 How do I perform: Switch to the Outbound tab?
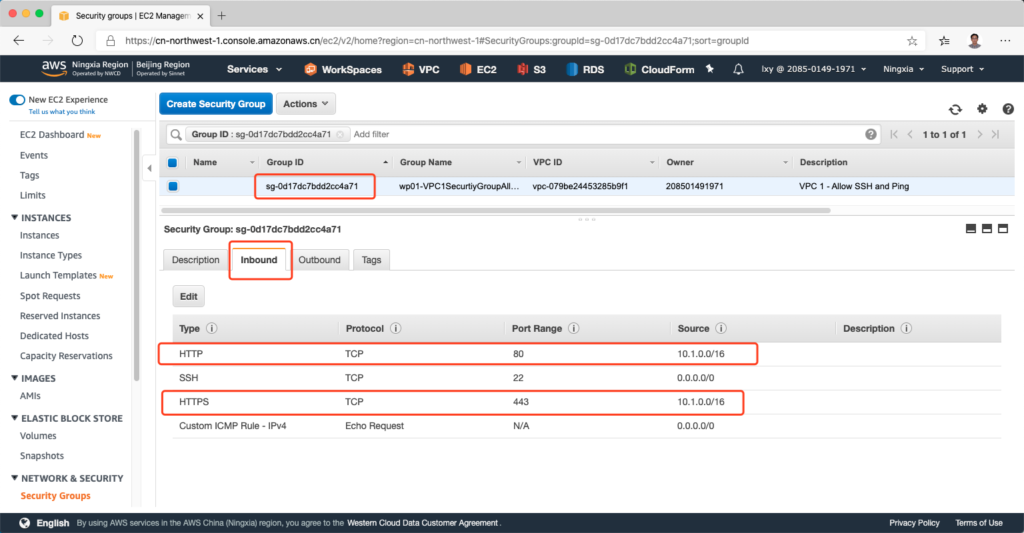319,260
